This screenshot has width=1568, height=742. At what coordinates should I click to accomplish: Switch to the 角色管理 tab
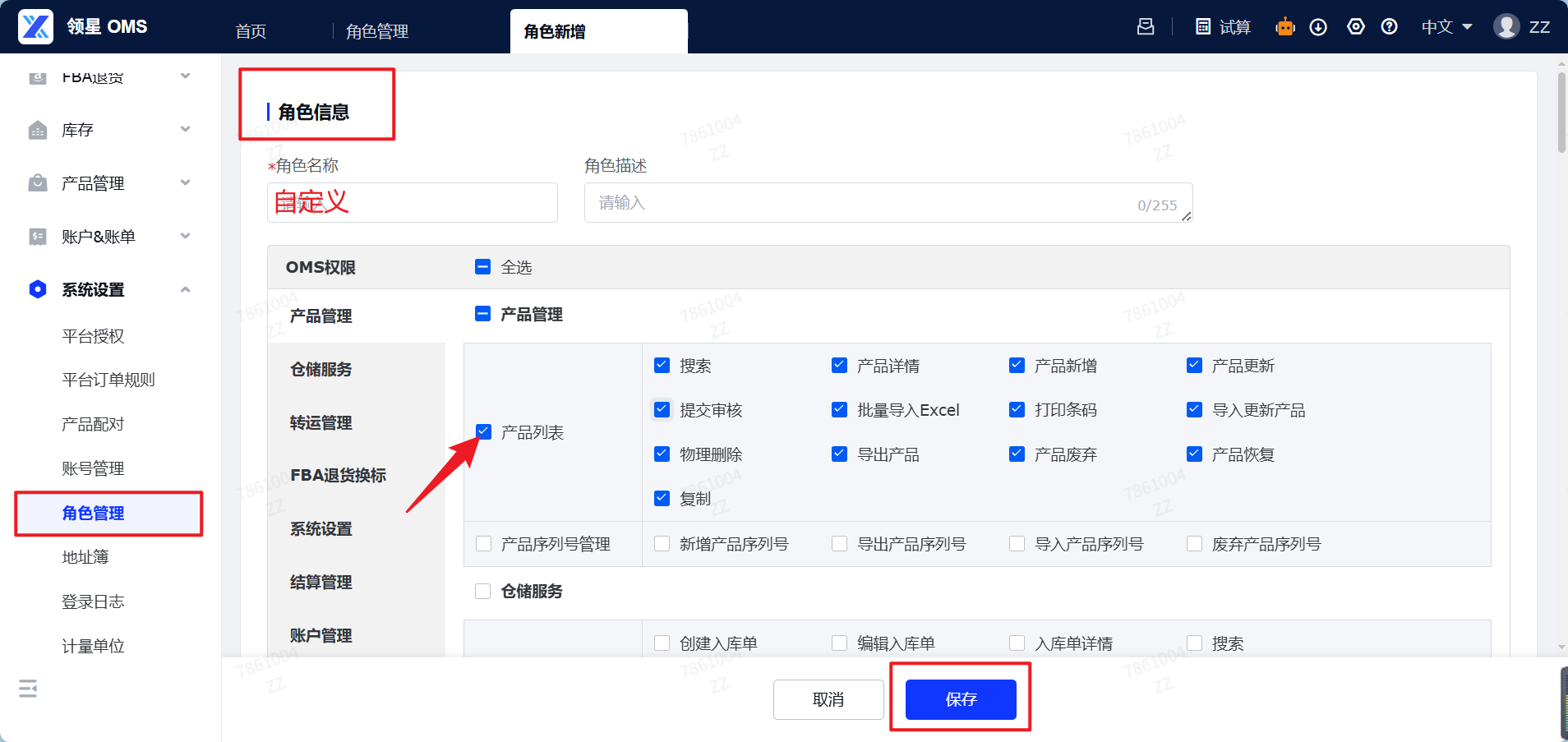point(377,31)
